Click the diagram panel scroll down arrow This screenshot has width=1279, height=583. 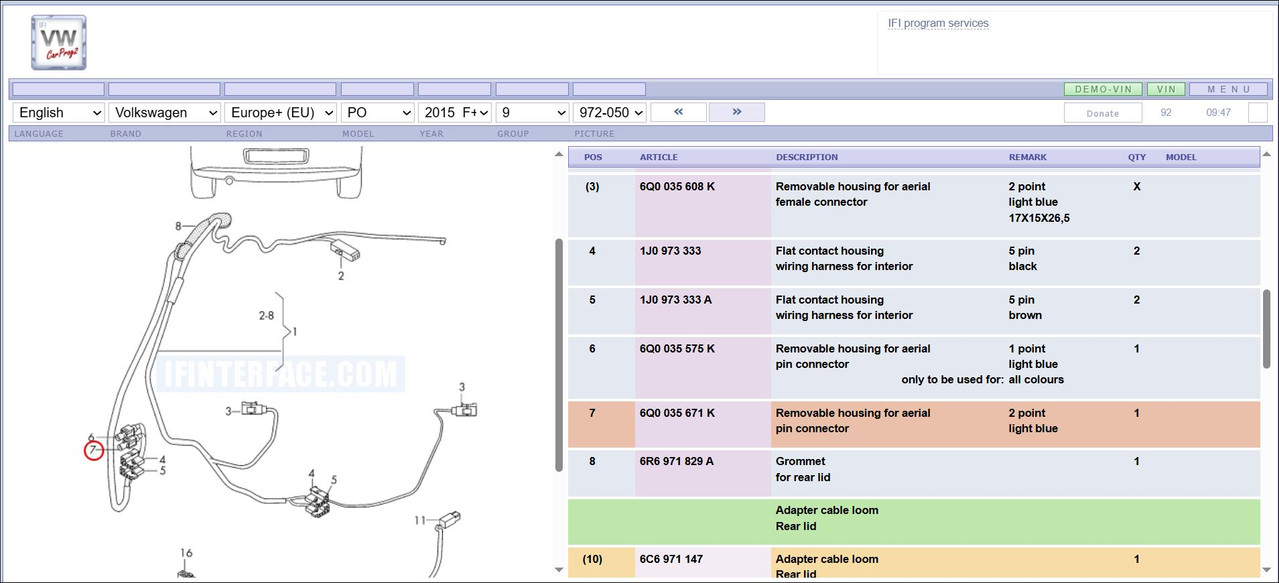558,570
